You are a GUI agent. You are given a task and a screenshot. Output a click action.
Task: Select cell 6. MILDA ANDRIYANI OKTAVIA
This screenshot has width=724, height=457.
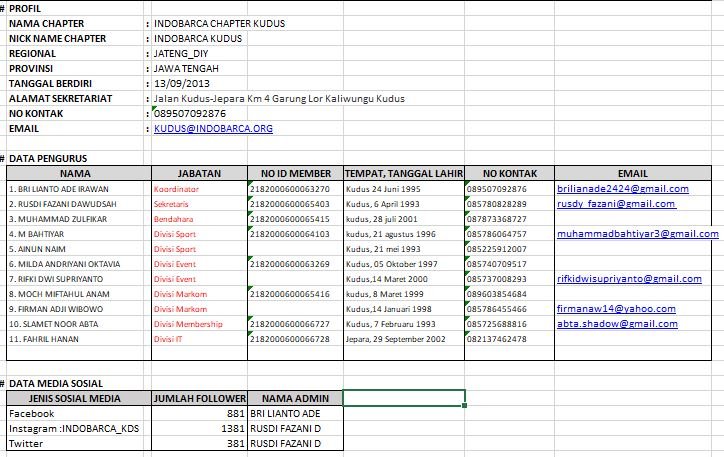[79, 264]
